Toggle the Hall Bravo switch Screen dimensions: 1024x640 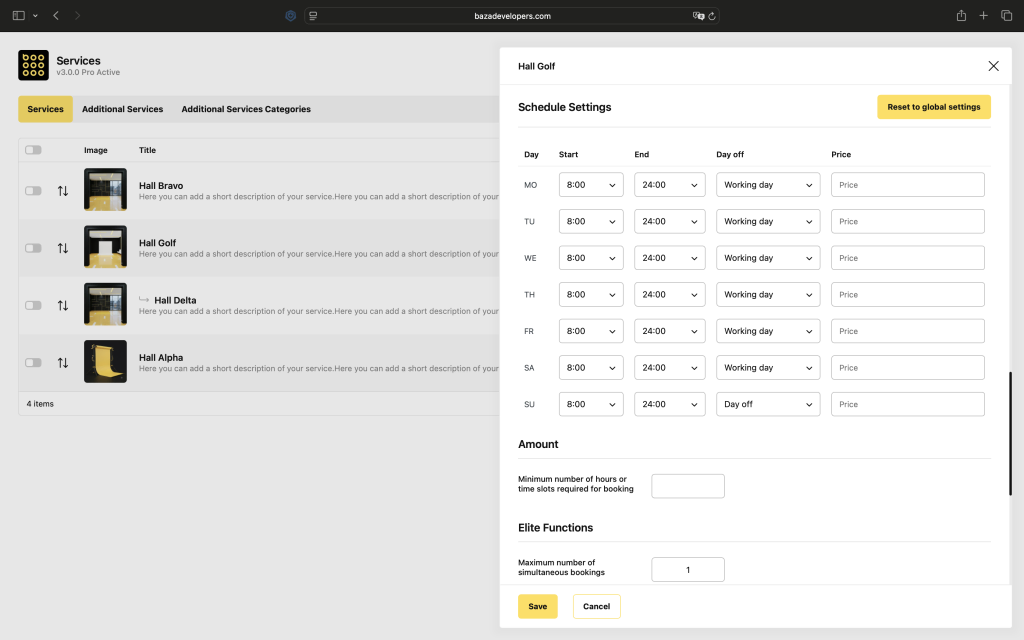pos(33,191)
